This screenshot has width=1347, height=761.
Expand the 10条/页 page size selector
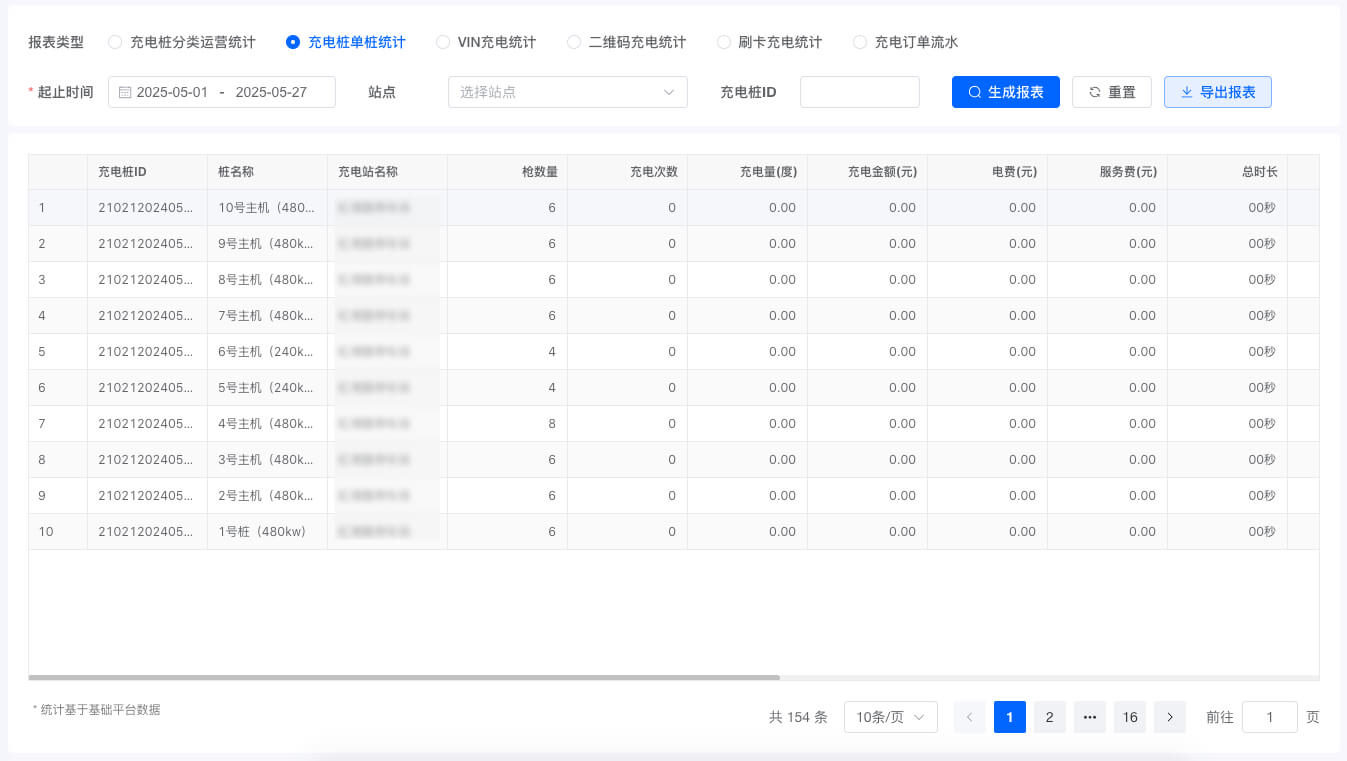click(x=890, y=717)
